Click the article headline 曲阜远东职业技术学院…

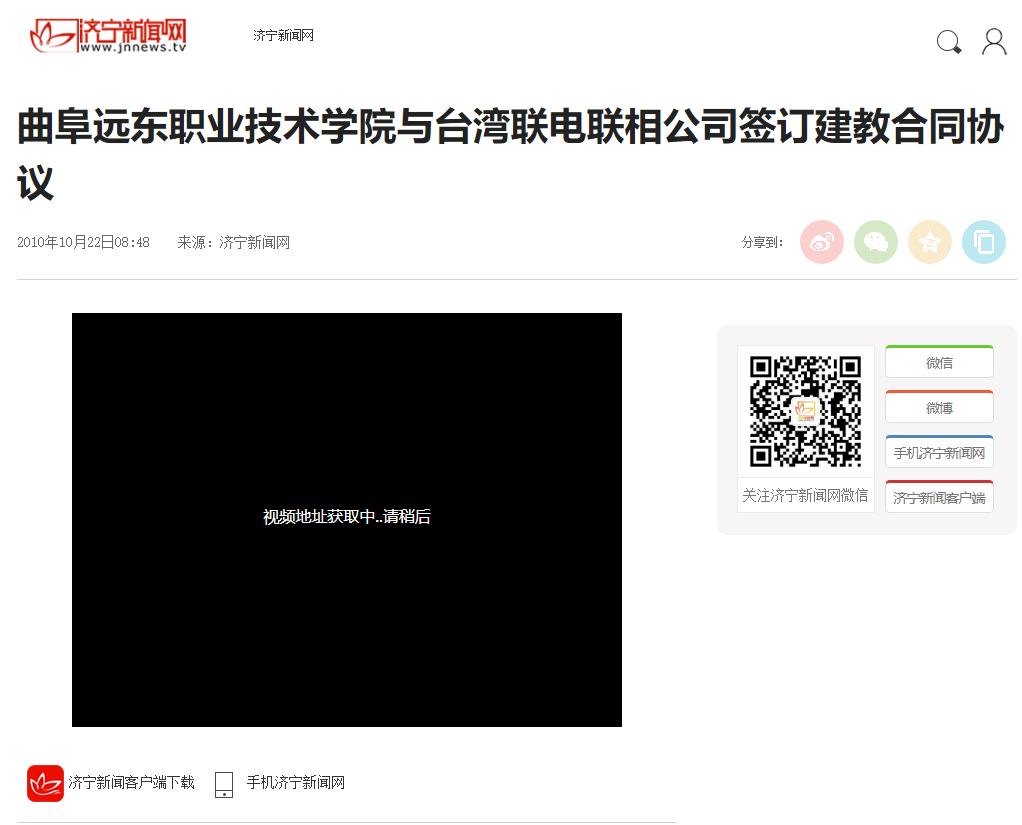click(x=511, y=154)
